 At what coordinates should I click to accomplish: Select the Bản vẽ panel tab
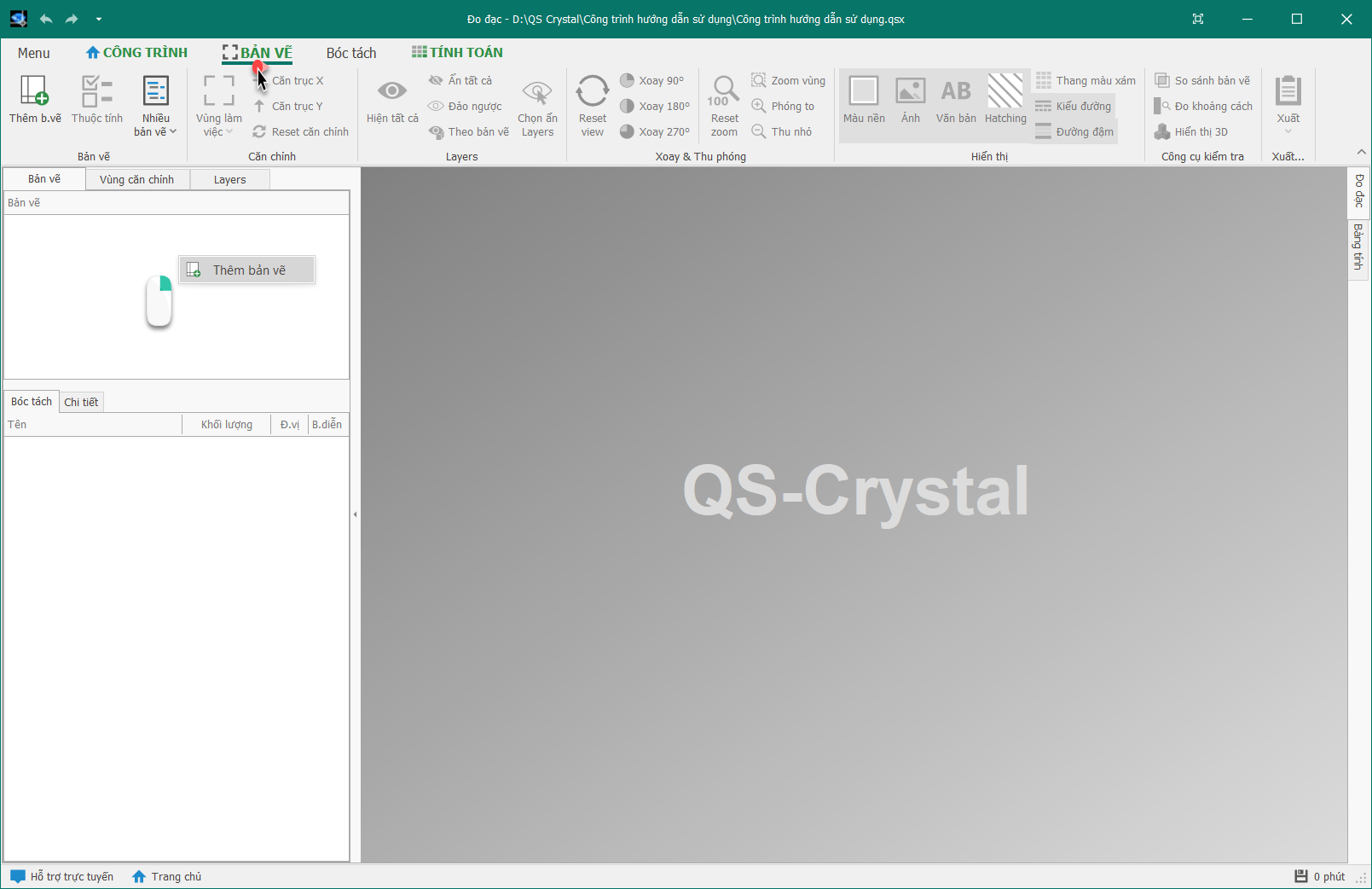pyautogui.click(x=44, y=178)
